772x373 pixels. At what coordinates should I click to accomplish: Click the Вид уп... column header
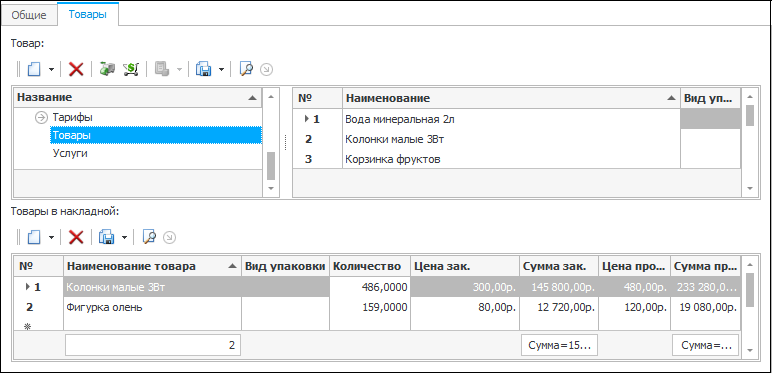click(x=710, y=98)
